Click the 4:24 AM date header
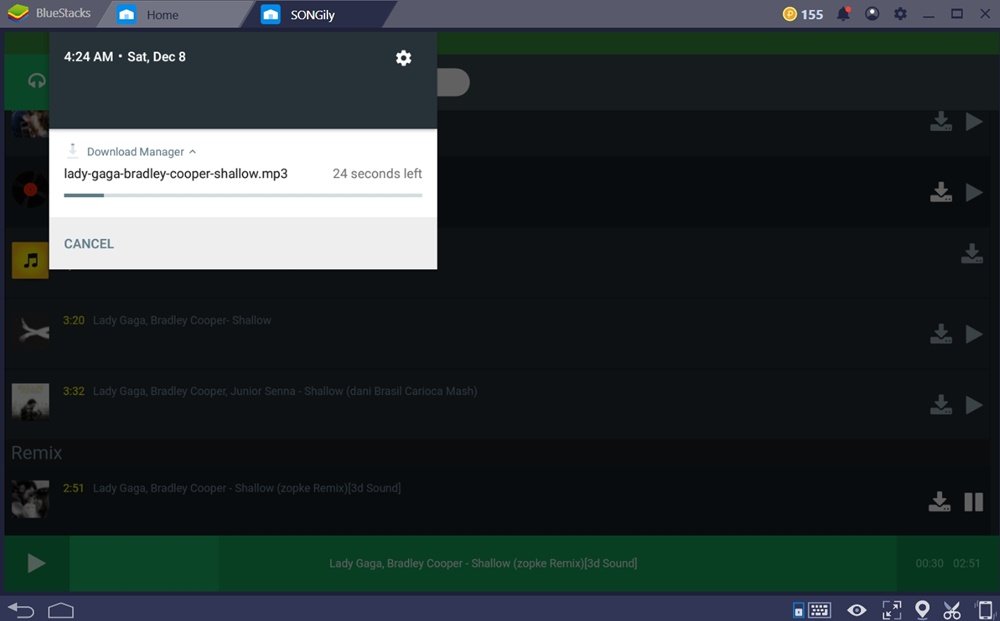The height and width of the screenshot is (621, 1000). point(124,57)
